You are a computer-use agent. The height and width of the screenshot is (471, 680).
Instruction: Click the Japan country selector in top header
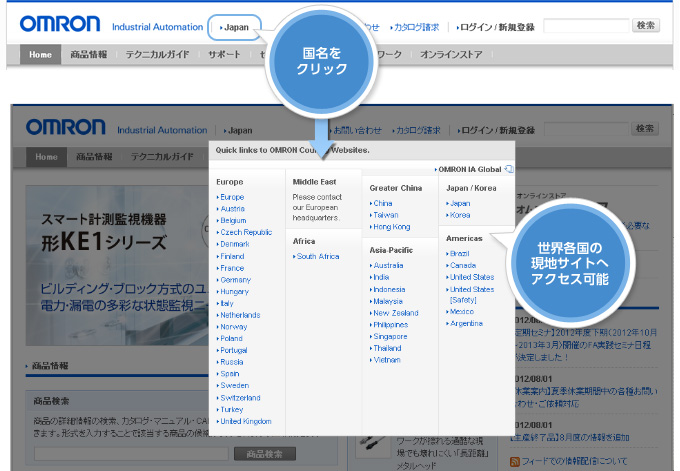[x=234, y=27]
